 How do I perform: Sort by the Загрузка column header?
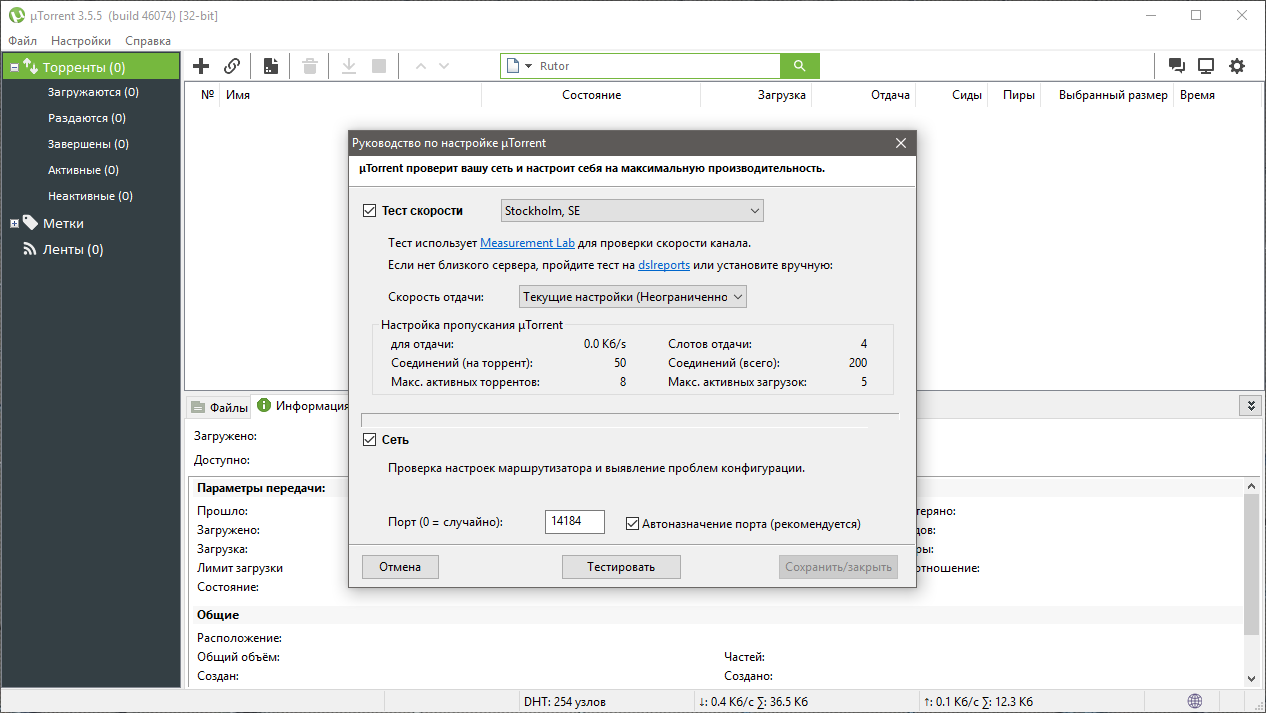pos(755,95)
